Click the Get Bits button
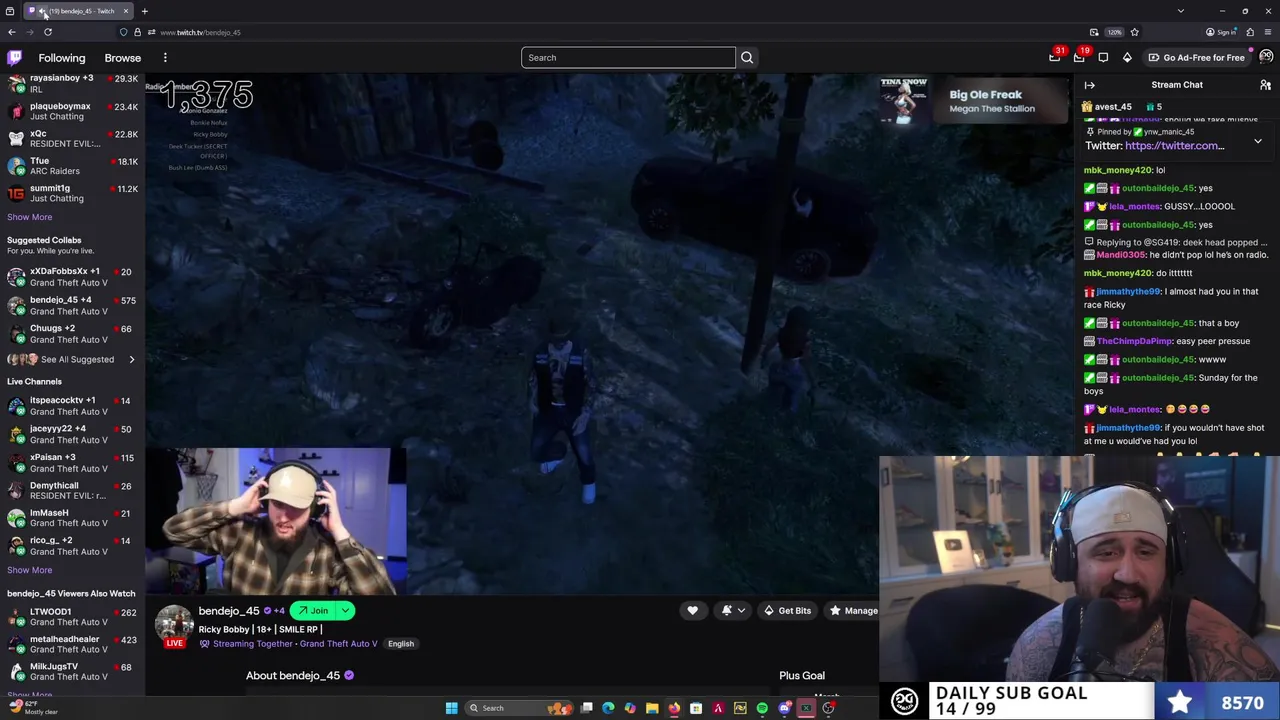This screenshot has height=720, width=1280. [787, 611]
